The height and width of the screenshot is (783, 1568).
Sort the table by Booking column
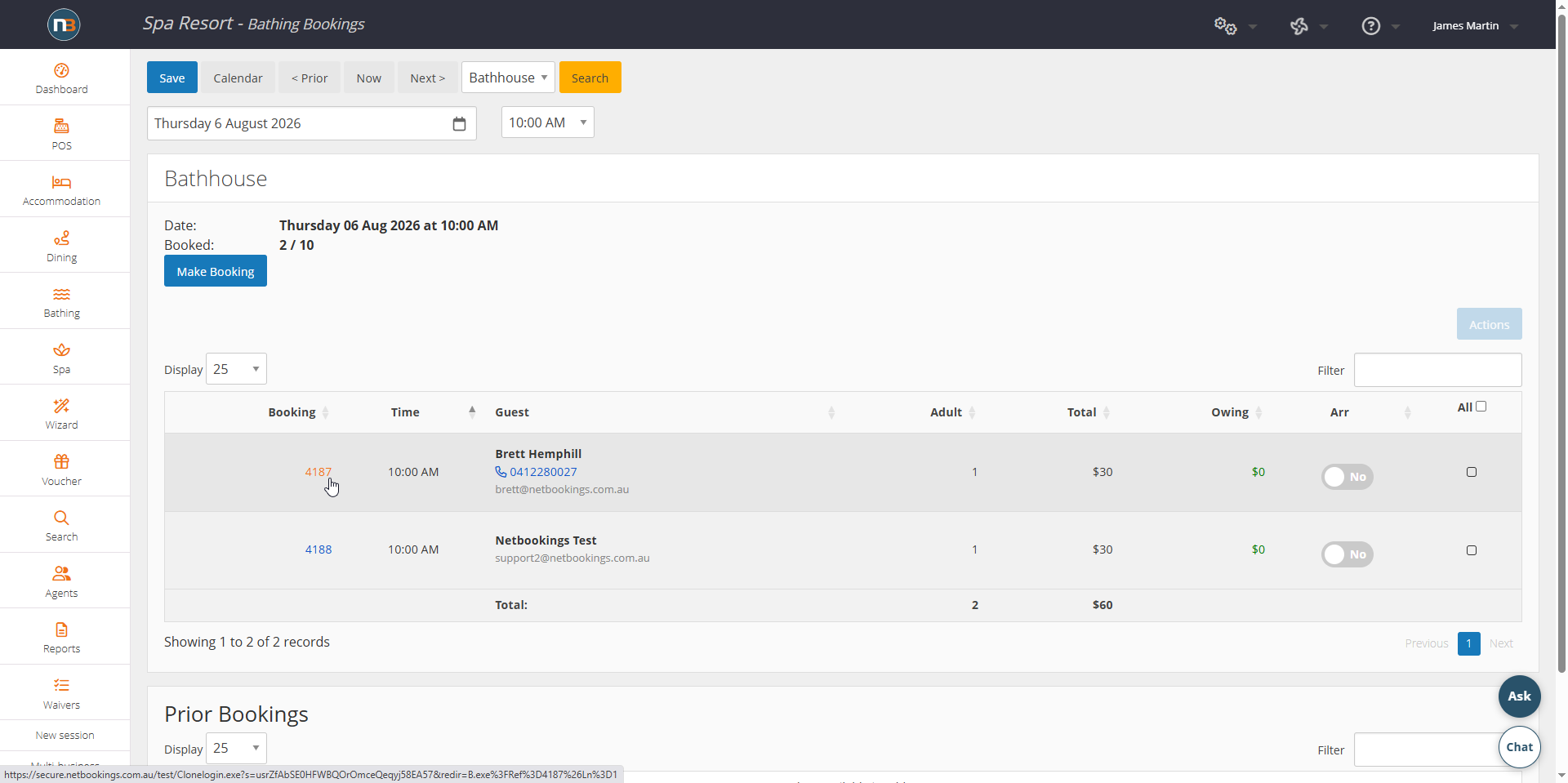(292, 412)
